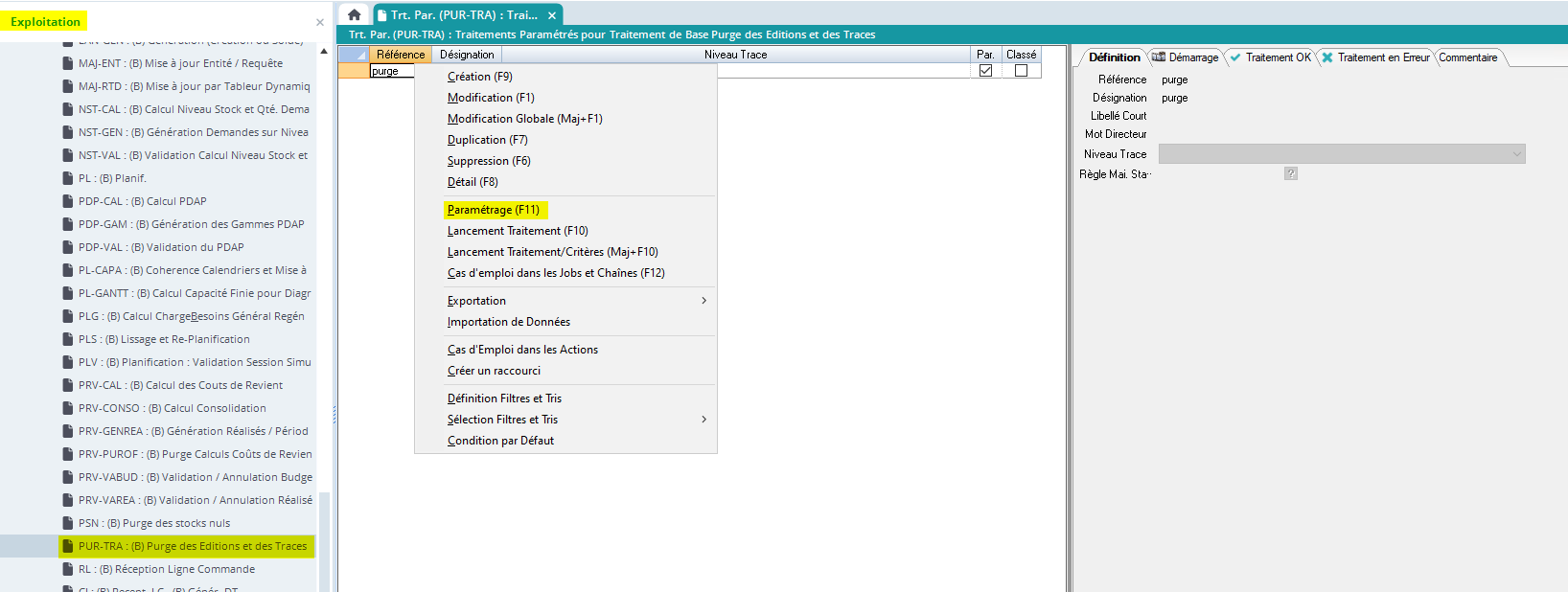This screenshot has width=1568, height=592.
Task: Click the Traitement OK checkmark icon
Action: 1235,57
